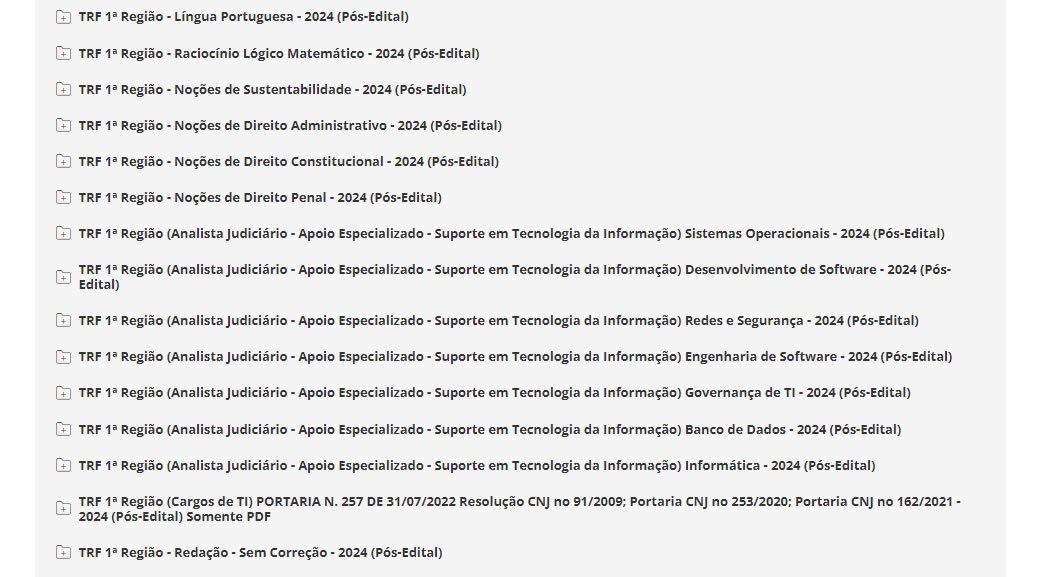Click the Língua Portuguesa 2024 course title
1041x577 pixels.
pos(243,17)
